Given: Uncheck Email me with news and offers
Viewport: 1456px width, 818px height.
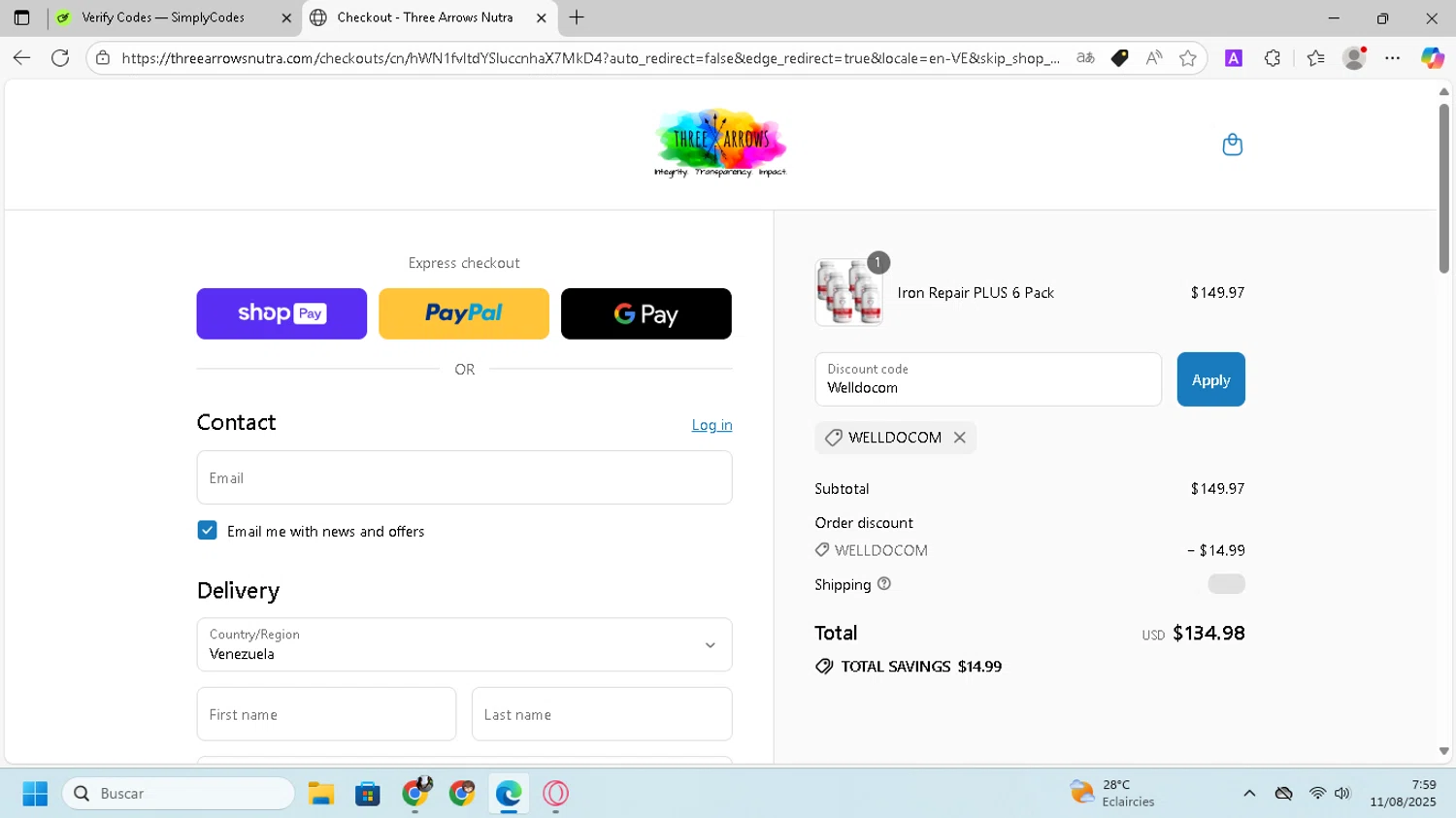Looking at the screenshot, I should coord(207,531).
